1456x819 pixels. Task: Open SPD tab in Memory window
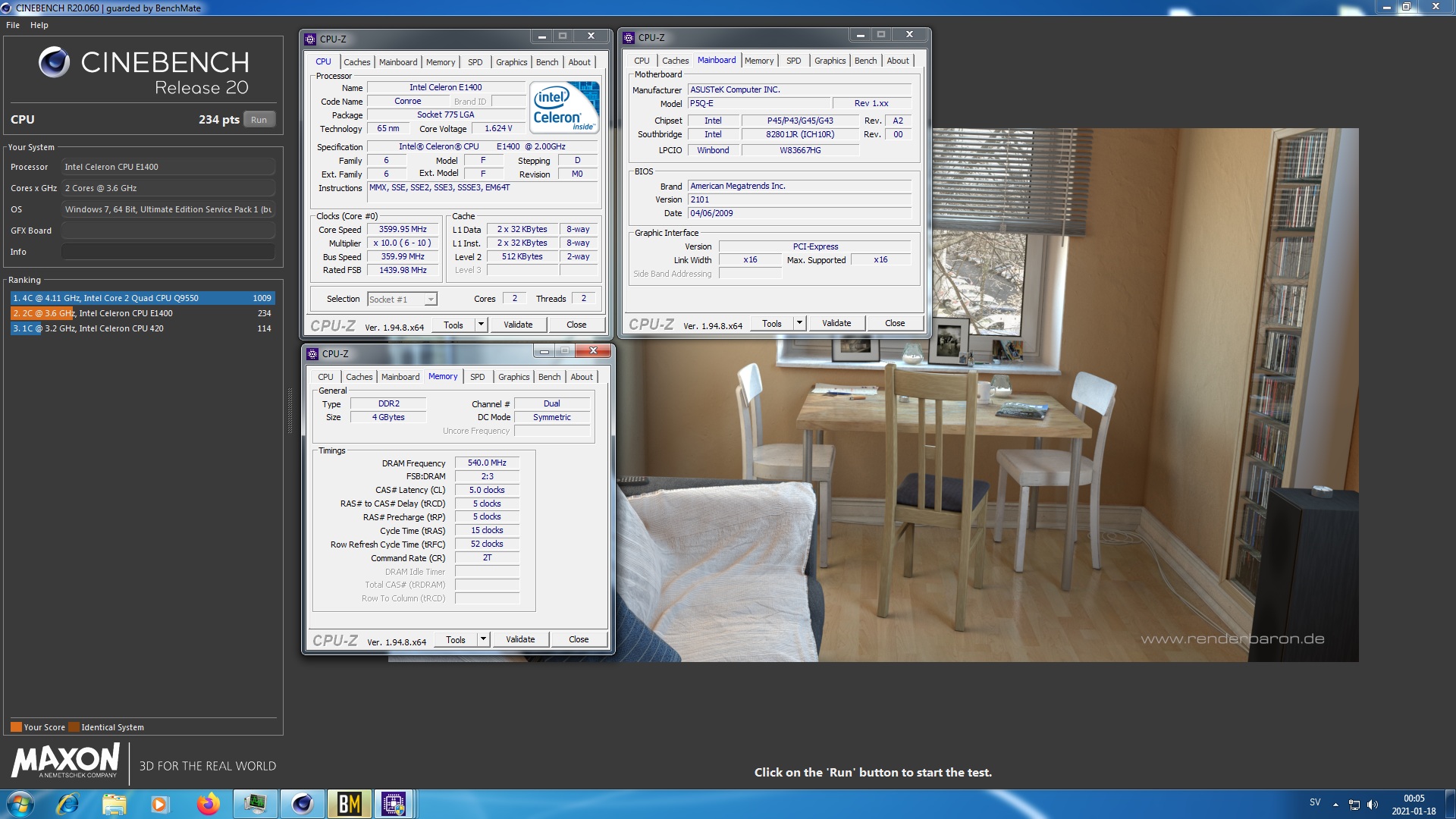point(477,377)
